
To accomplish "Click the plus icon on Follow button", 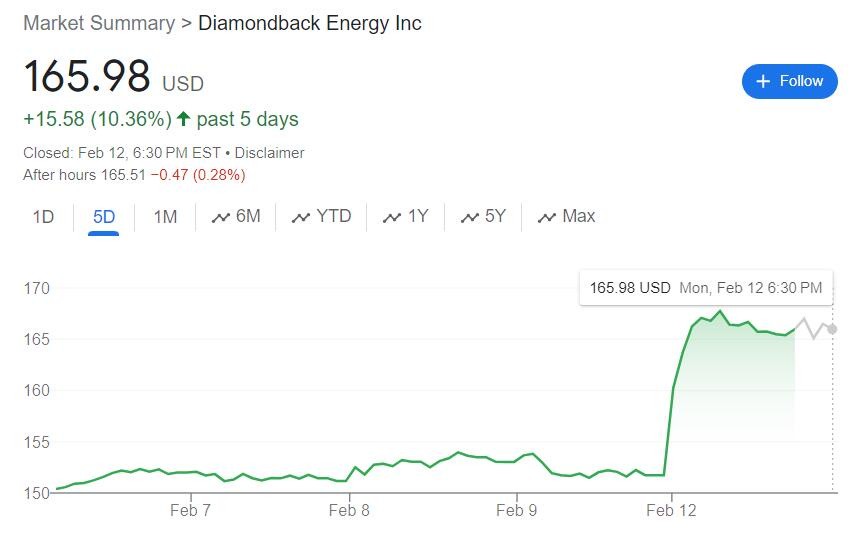I will coord(763,81).
